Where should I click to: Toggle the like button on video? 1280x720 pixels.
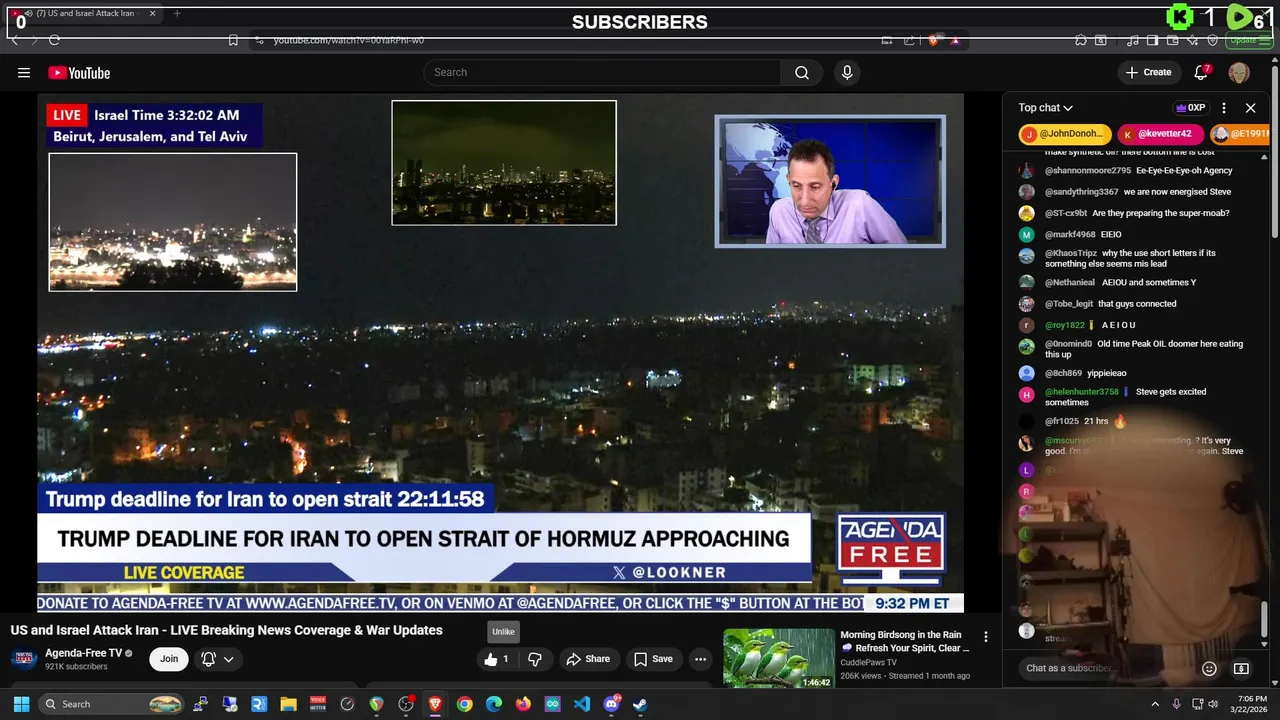click(497, 659)
